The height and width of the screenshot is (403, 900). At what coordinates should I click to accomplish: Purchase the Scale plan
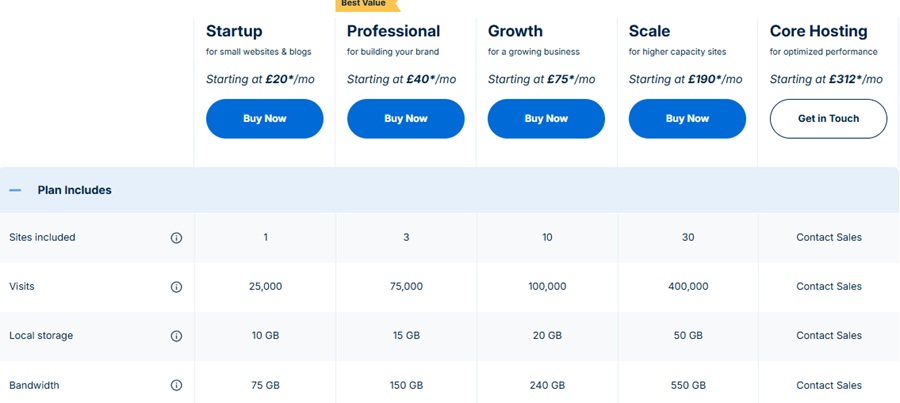click(687, 119)
